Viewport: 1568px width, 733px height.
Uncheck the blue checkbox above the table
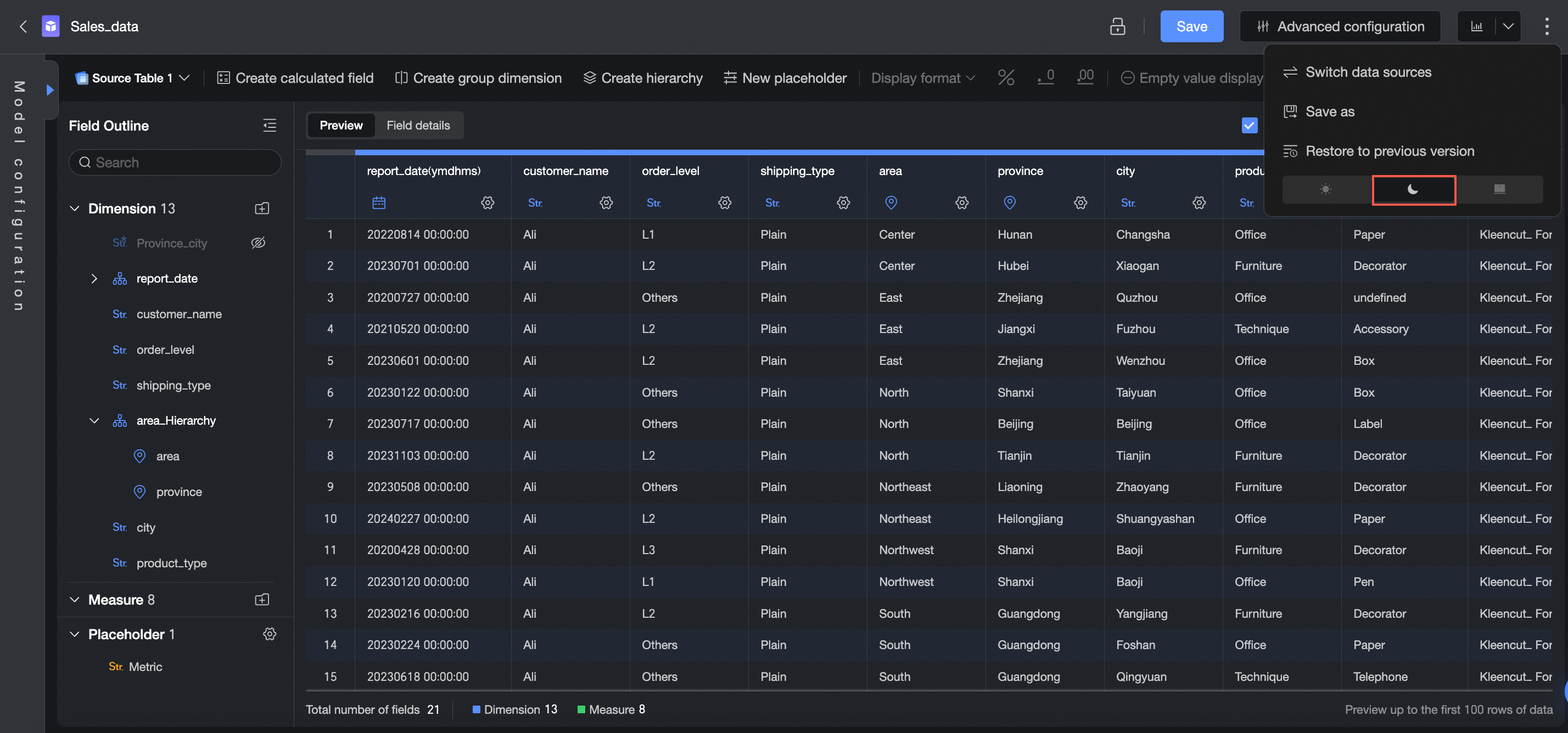click(x=1249, y=125)
